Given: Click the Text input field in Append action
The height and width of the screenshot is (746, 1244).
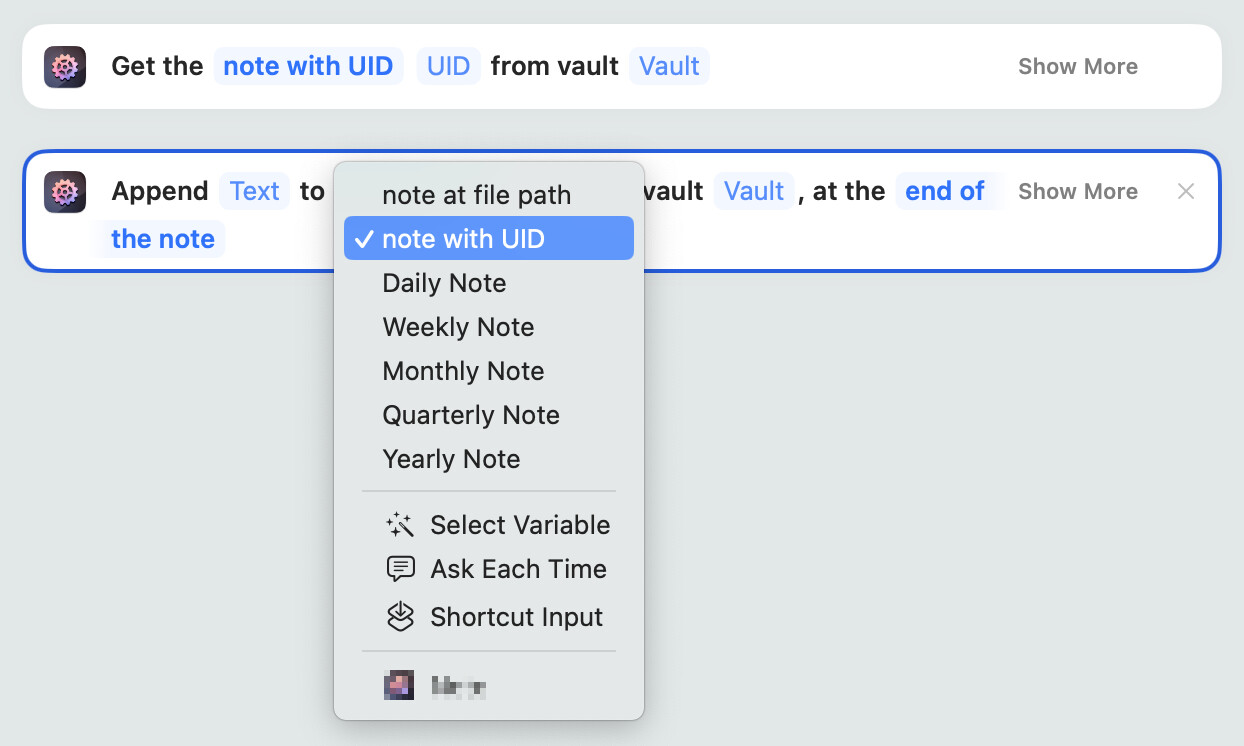Looking at the screenshot, I should [x=254, y=191].
